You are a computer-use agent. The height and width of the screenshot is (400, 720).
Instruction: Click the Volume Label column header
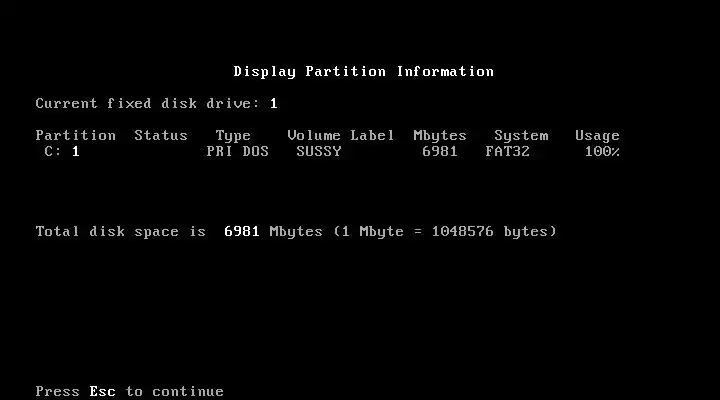341,135
